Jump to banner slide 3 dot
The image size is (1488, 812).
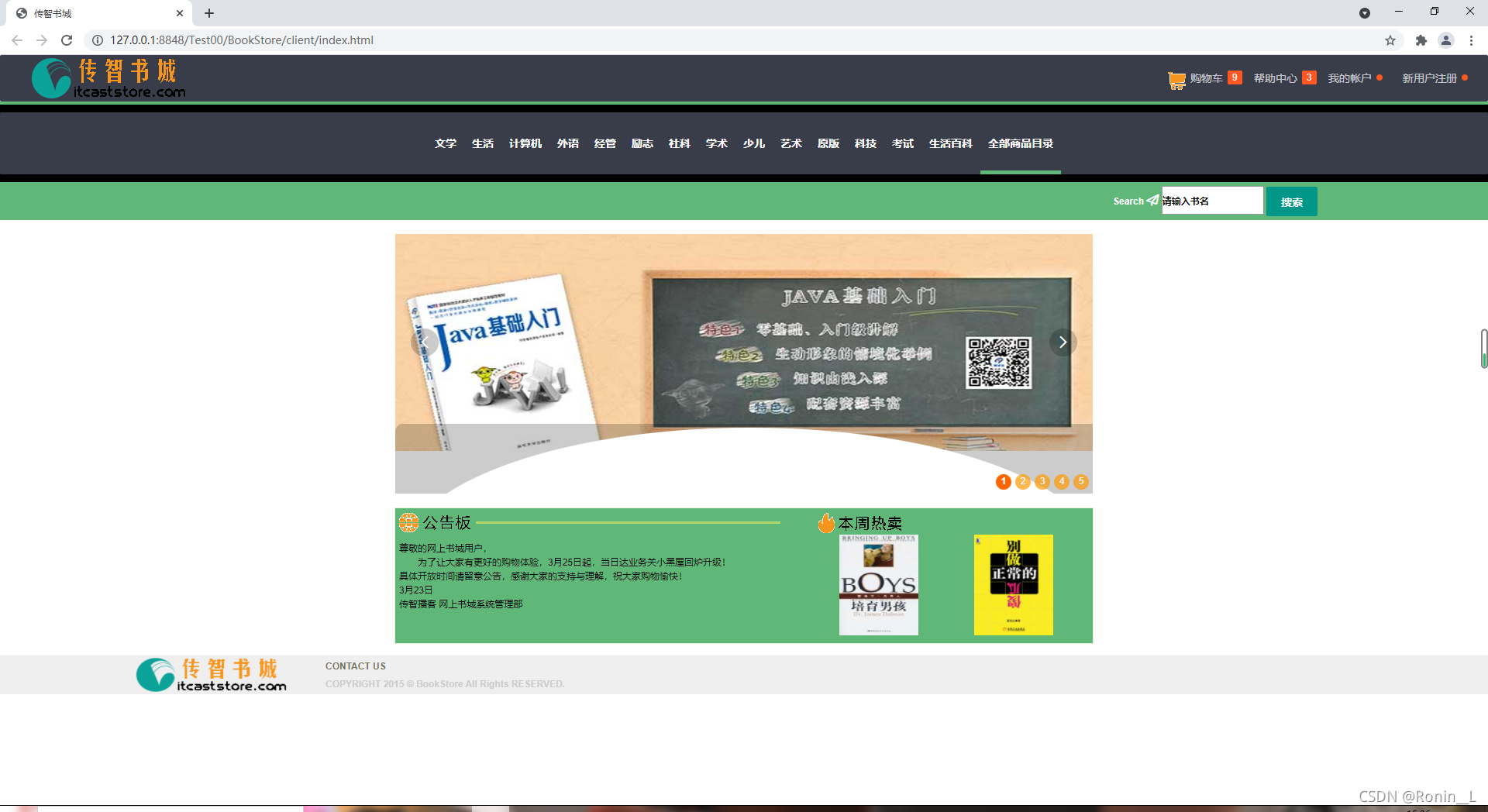pyautogui.click(x=1042, y=482)
